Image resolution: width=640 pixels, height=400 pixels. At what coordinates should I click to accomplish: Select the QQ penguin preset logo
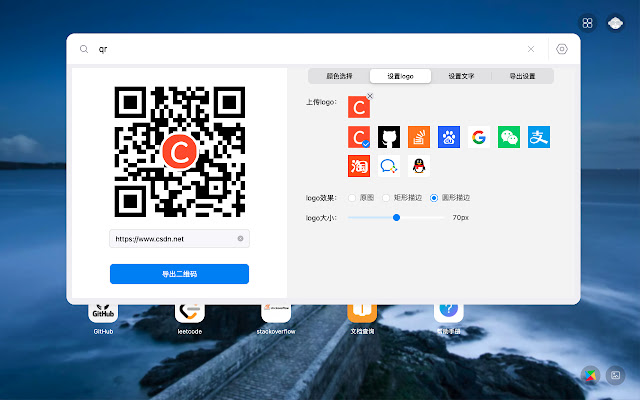pyautogui.click(x=419, y=166)
